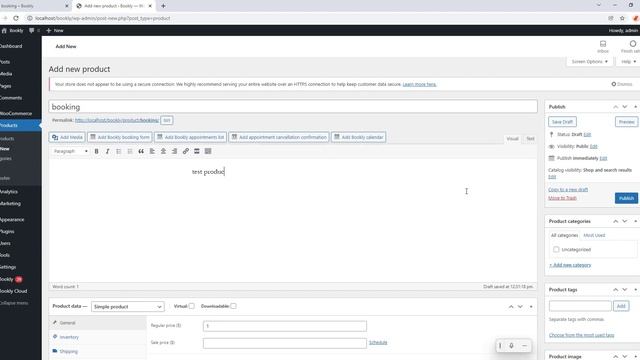Viewport: 640px width, 360px height.
Task: Open the Shipping product data tab
Action: (x=98, y=351)
